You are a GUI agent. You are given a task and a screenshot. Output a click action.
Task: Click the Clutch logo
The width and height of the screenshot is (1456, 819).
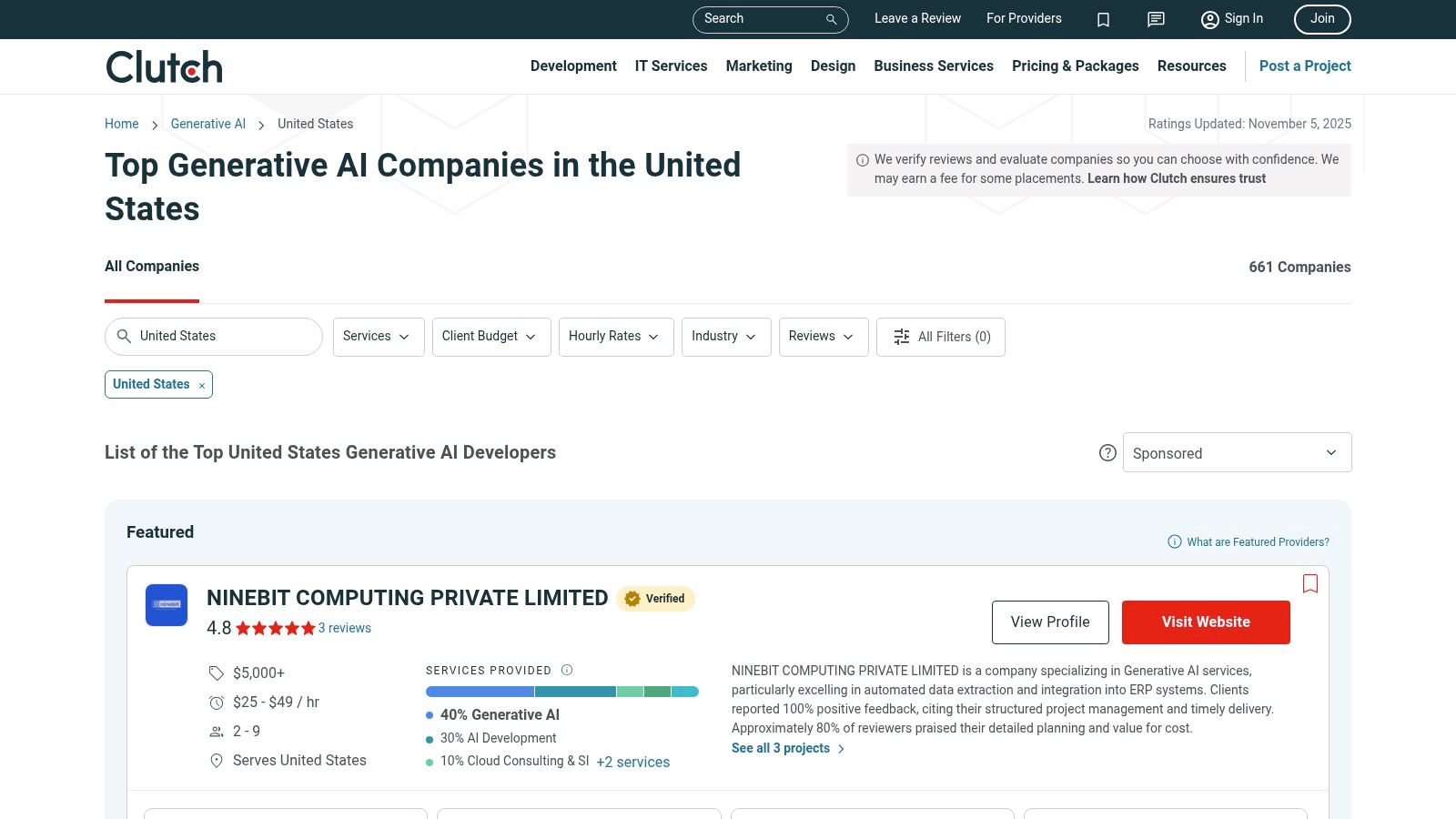164,67
